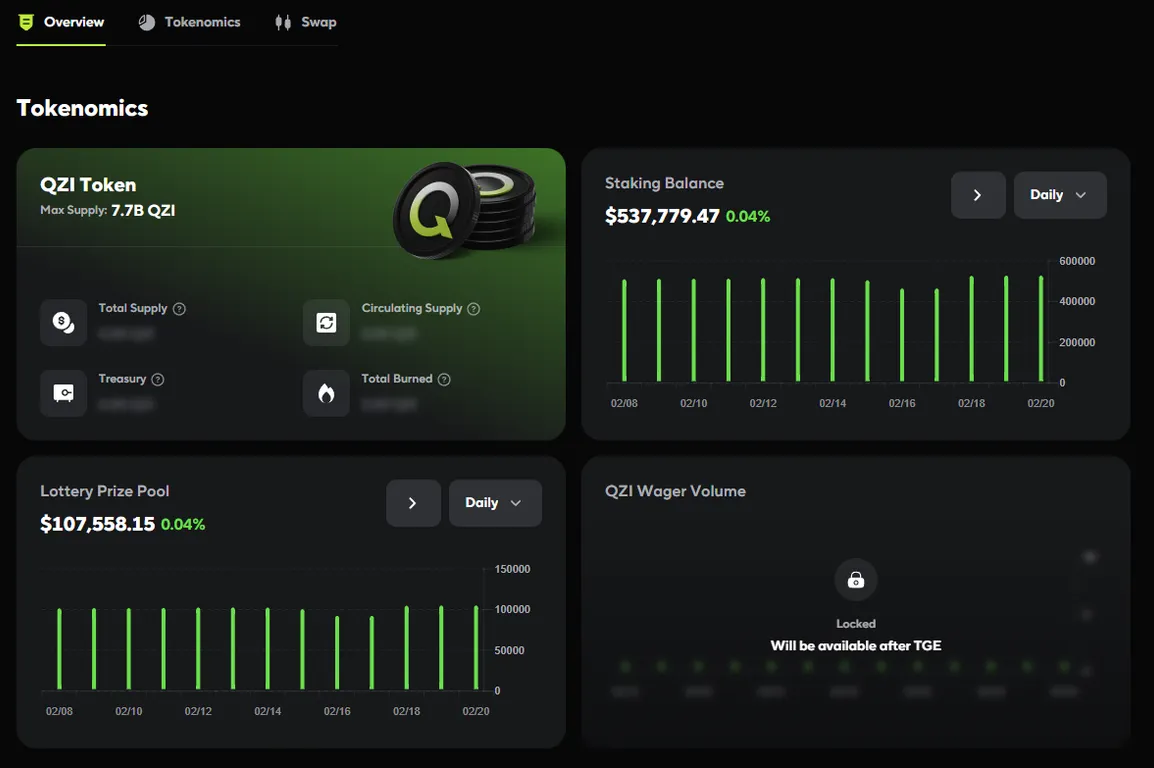Click the QZI token coin stack image
This screenshot has height=768, width=1154.
click(464, 210)
